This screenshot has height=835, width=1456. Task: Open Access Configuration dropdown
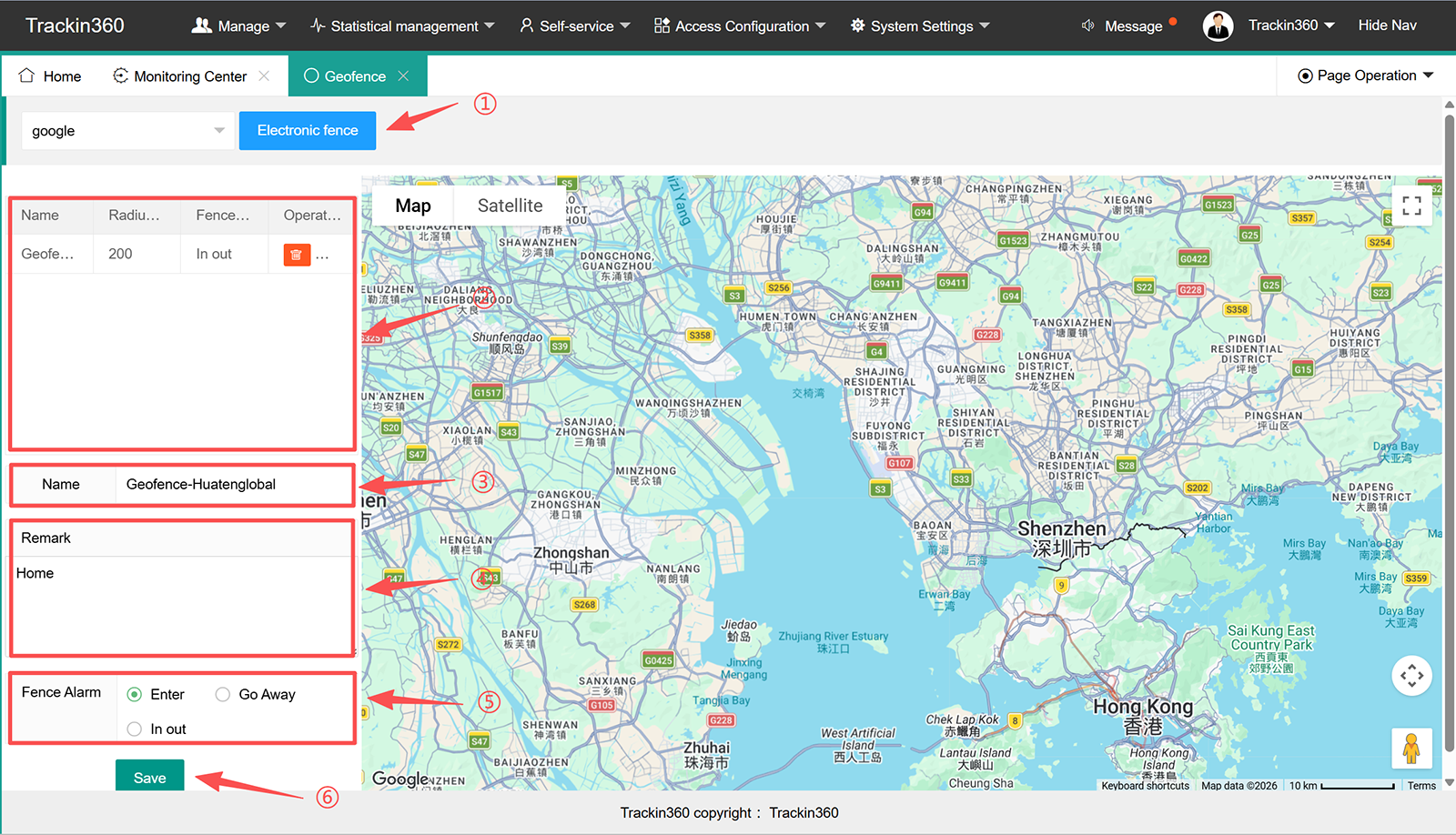click(x=740, y=25)
